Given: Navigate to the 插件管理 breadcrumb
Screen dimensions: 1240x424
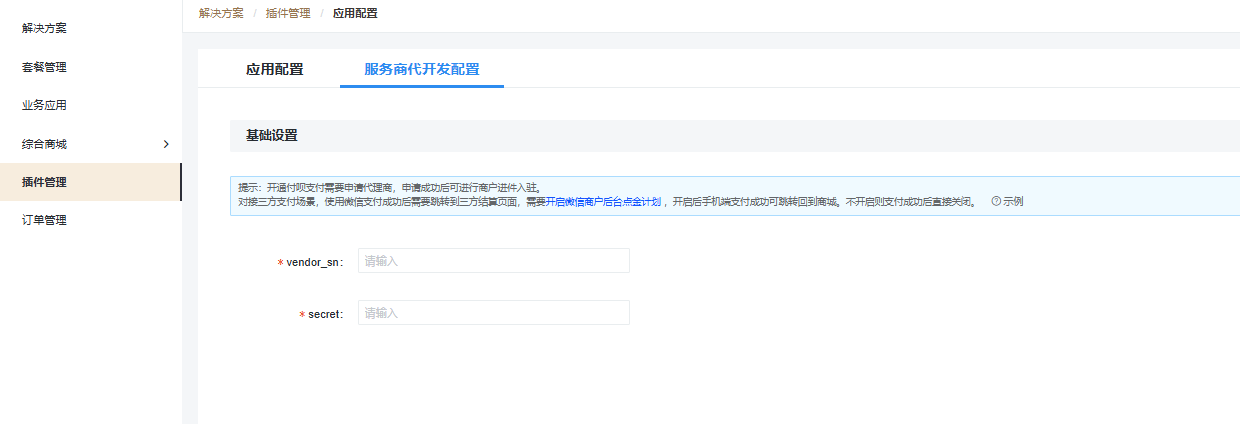Looking at the screenshot, I should (x=287, y=13).
